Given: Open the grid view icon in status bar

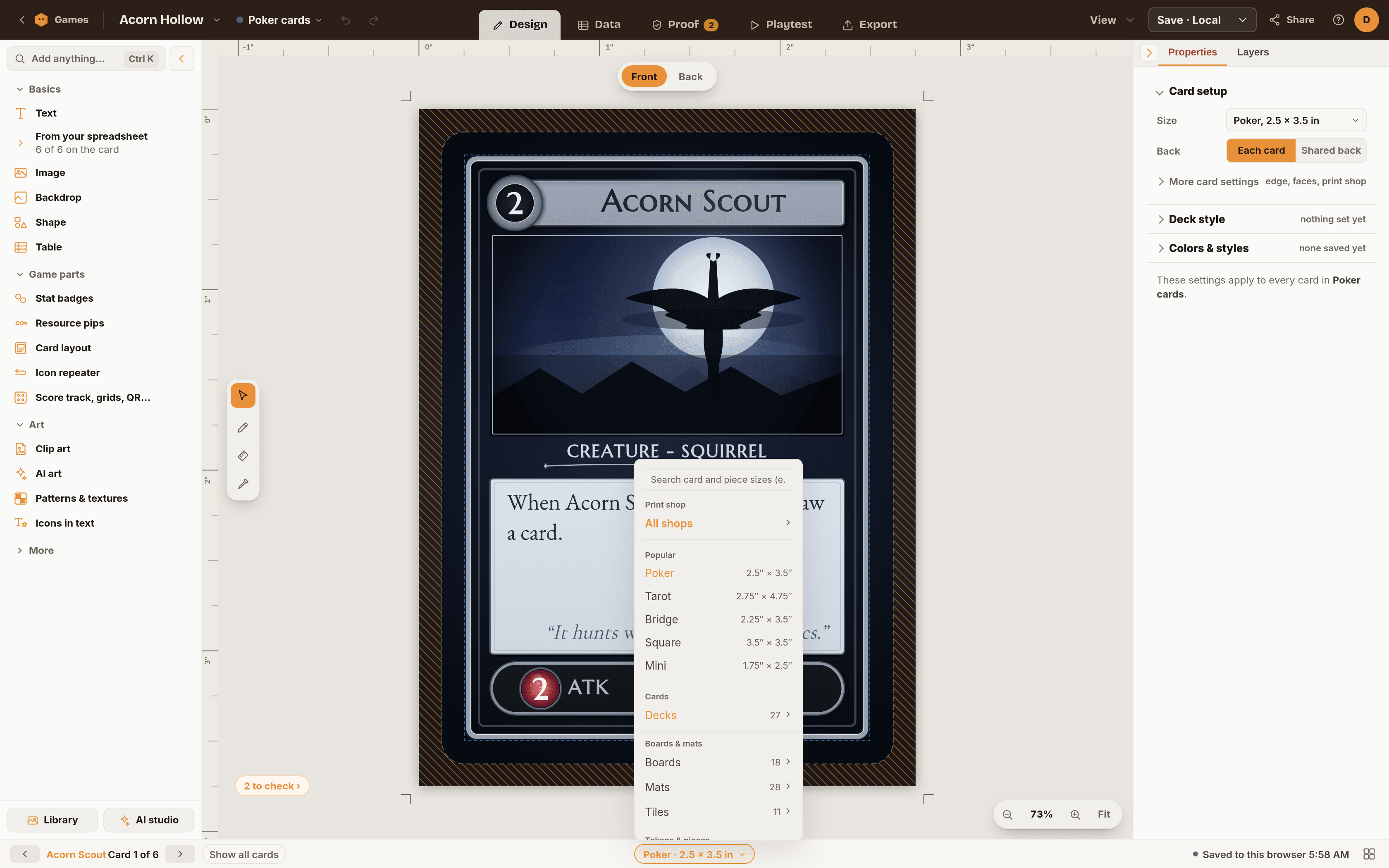Looking at the screenshot, I should pyautogui.click(x=1369, y=854).
